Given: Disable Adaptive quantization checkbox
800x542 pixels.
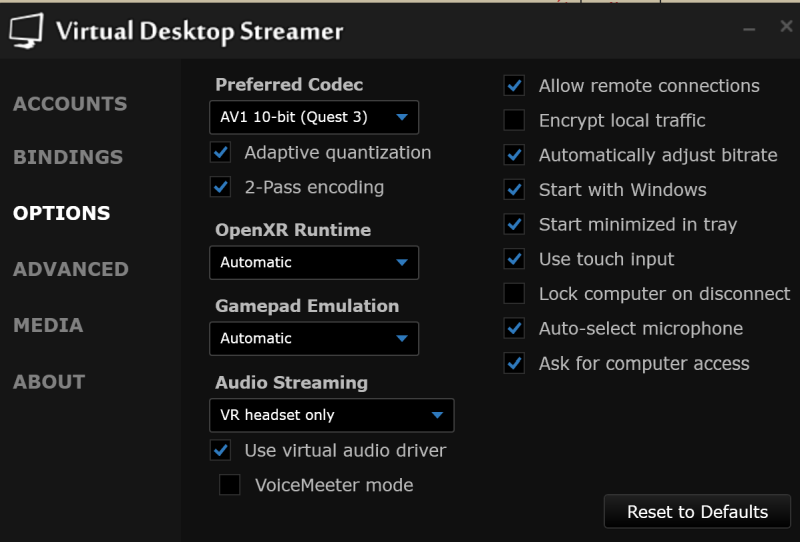Looking at the screenshot, I should [x=221, y=153].
